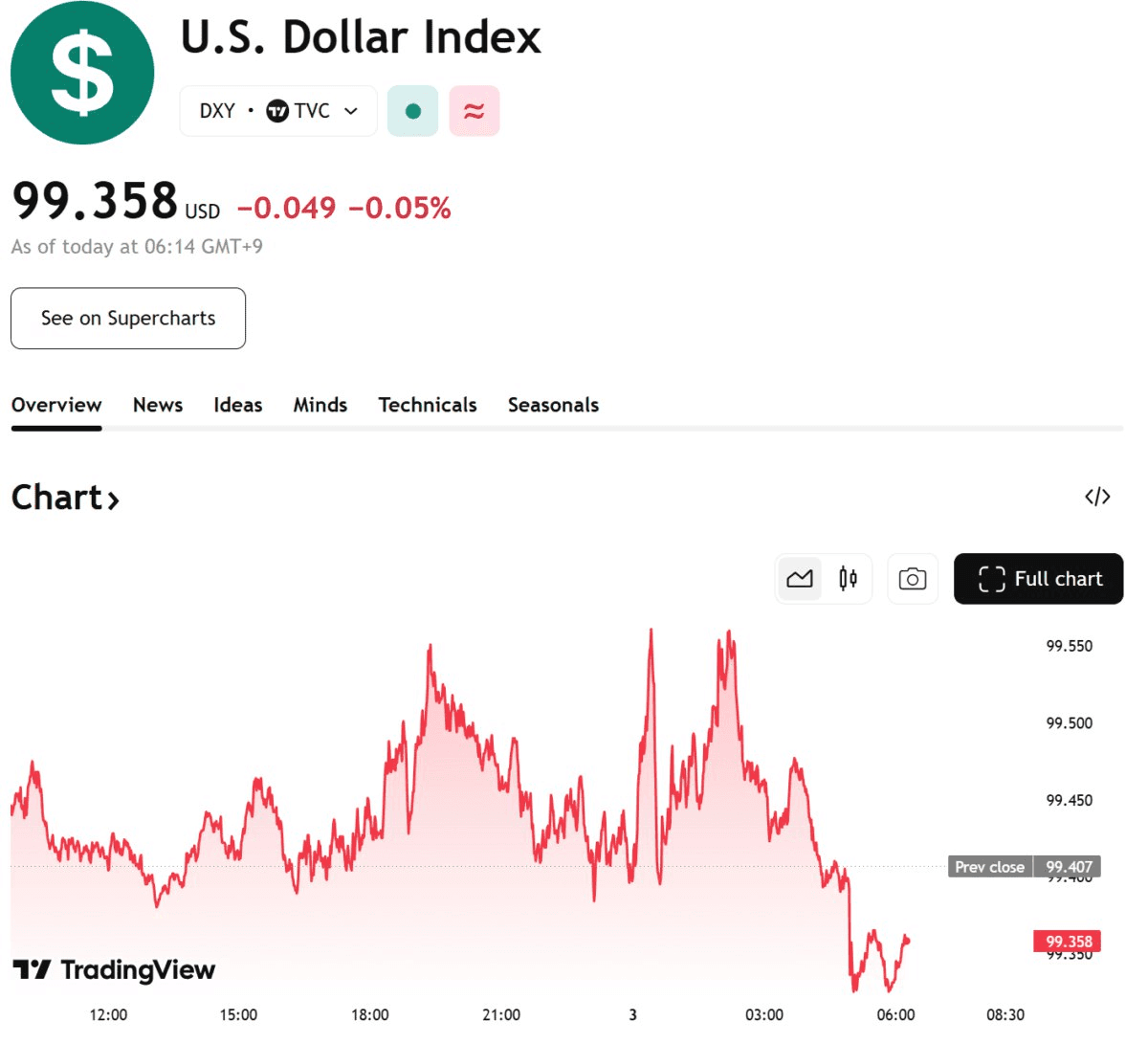Select the Technicals tab

click(x=427, y=405)
